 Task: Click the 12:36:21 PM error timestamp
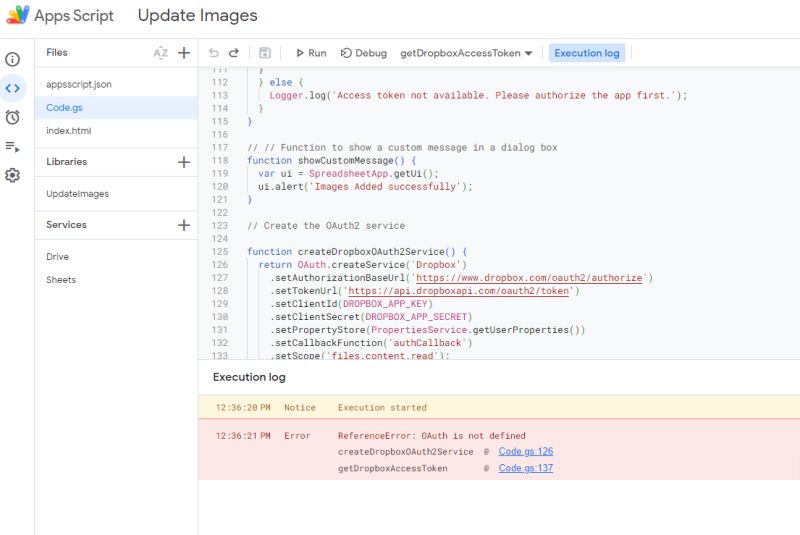[x=243, y=436]
